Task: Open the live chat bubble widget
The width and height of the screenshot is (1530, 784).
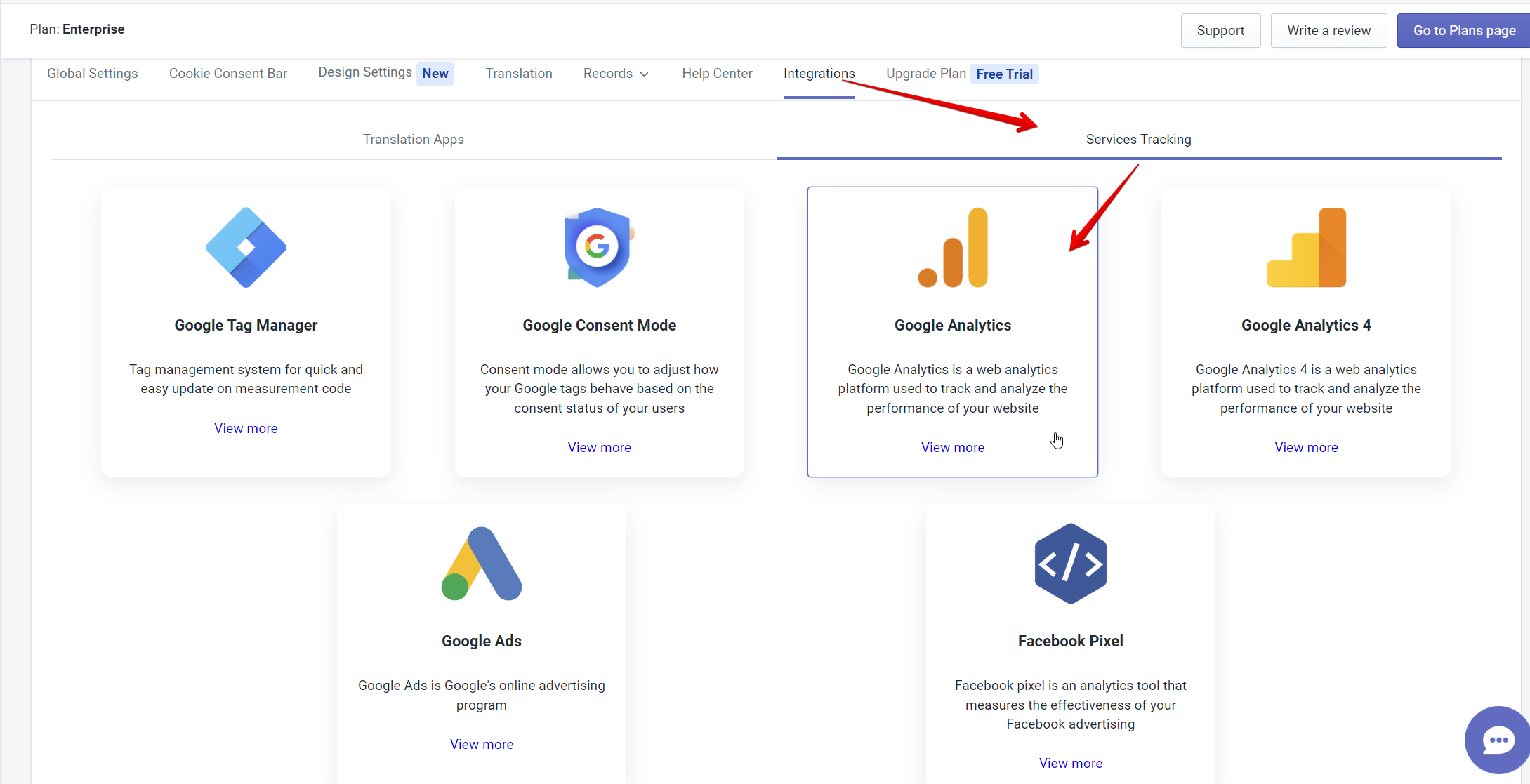Action: click(x=1498, y=740)
